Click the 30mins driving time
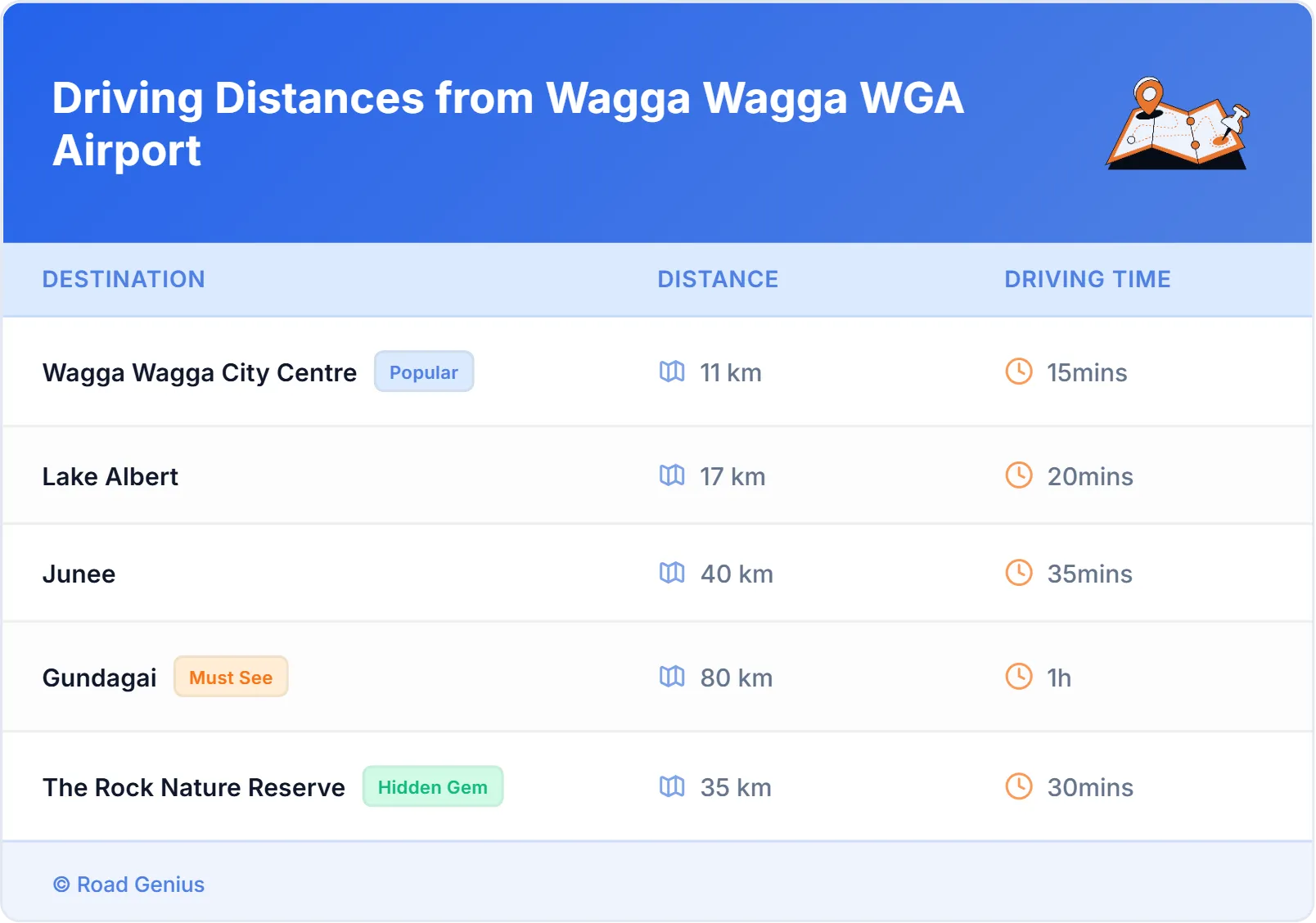 1090,787
